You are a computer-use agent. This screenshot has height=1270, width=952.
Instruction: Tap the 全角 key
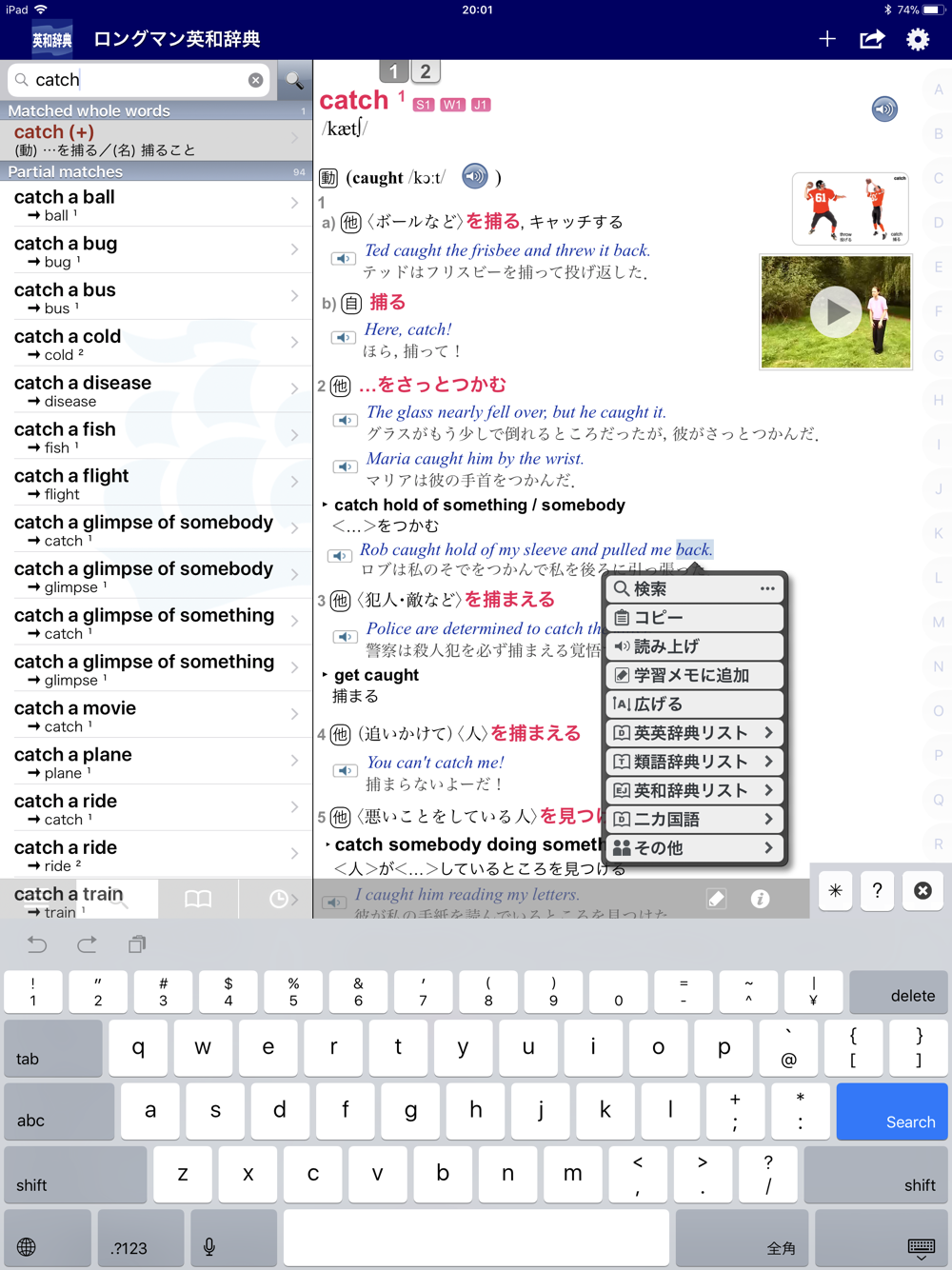click(743, 1238)
